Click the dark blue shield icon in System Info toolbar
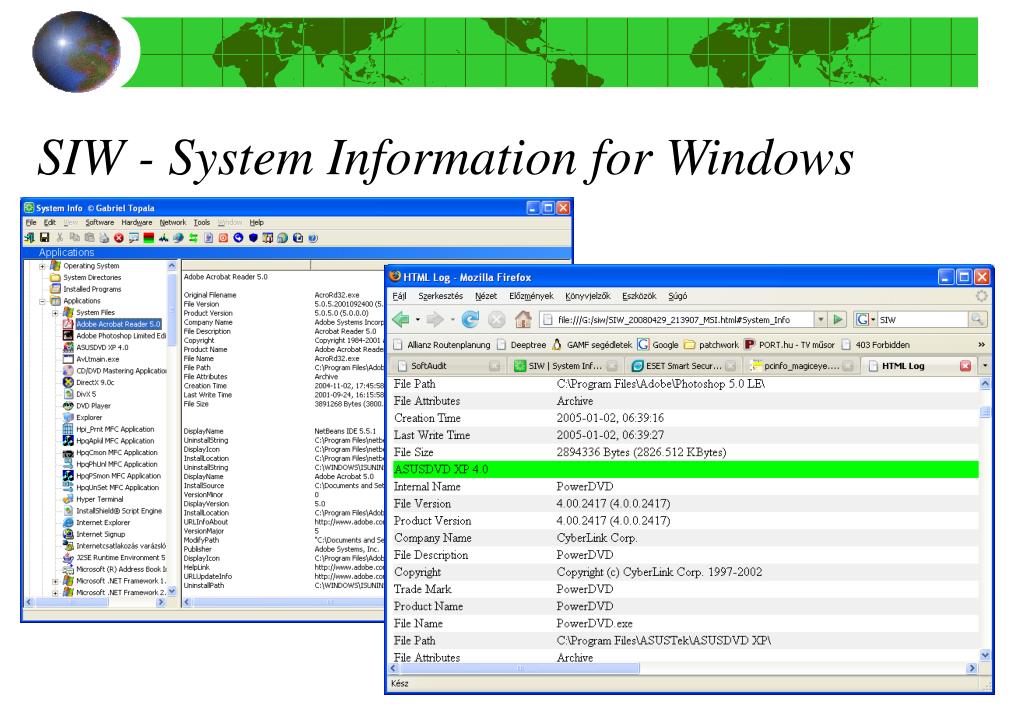The height and width of the screenshot is (708, 1023). click(253, 238)
